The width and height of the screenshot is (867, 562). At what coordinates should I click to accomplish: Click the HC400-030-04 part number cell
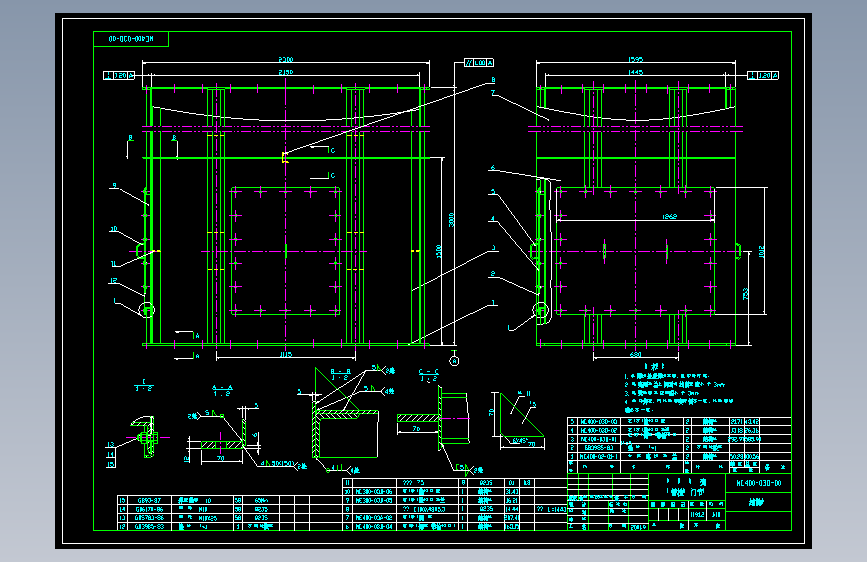(374, 527)
